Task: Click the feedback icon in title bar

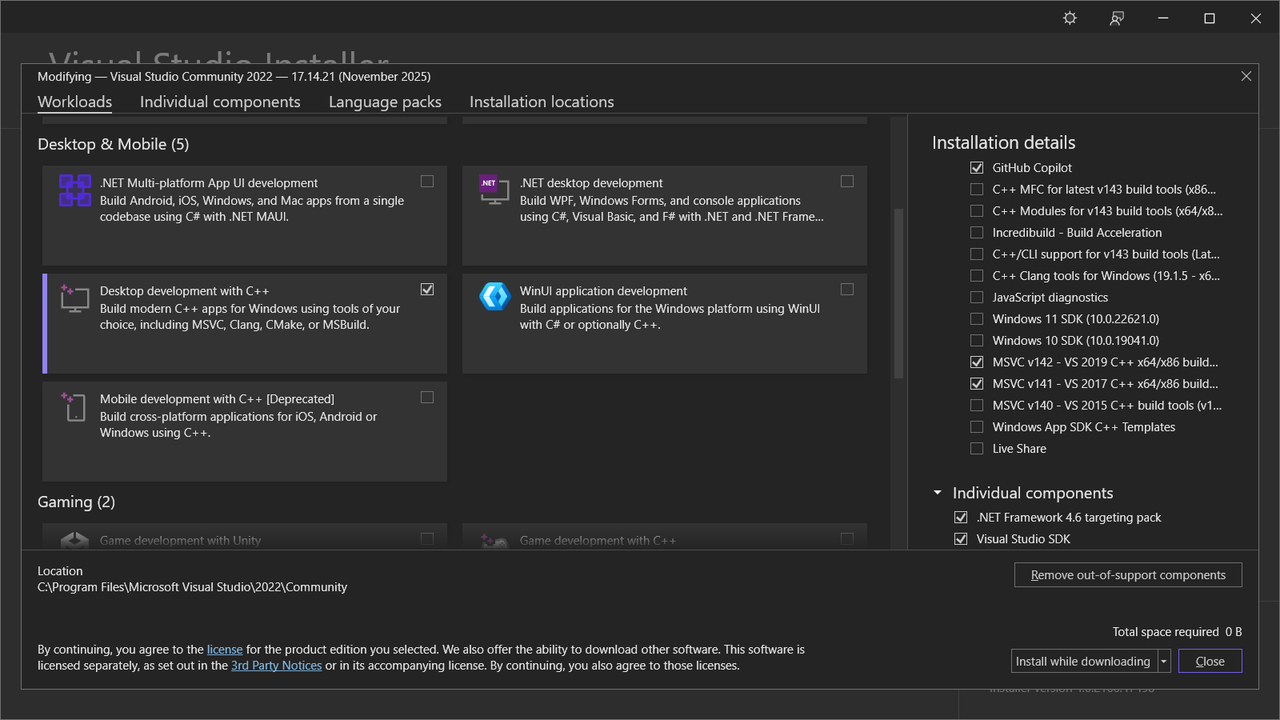Action: pyautogui.click(x=1117, y=18)
